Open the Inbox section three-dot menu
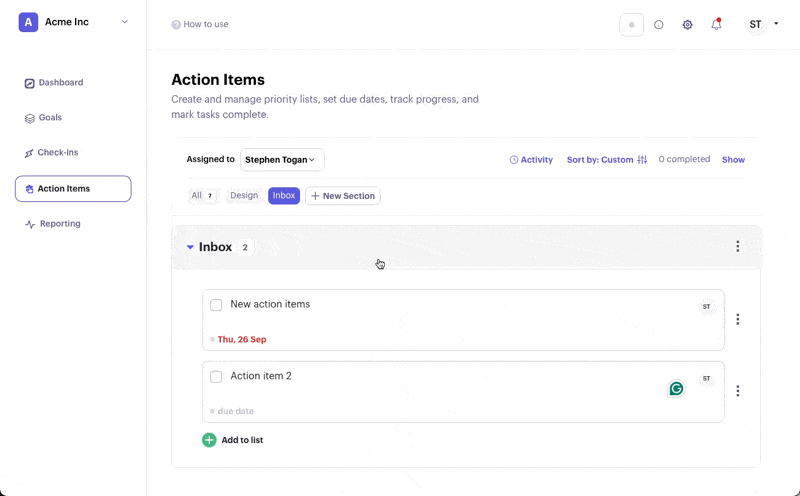Viewport: 800px width, 496px height. tap(737, 246)
